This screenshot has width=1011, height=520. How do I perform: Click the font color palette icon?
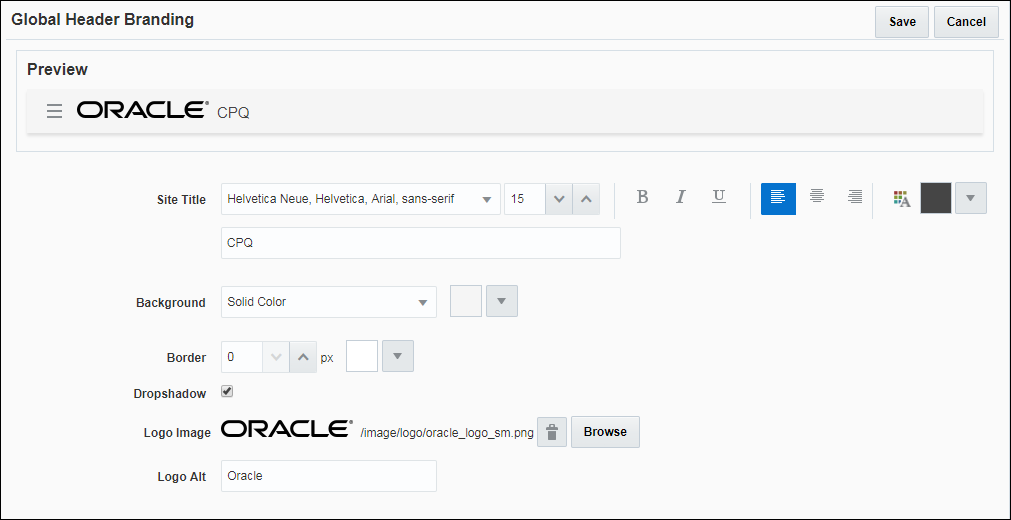(902, 199)
